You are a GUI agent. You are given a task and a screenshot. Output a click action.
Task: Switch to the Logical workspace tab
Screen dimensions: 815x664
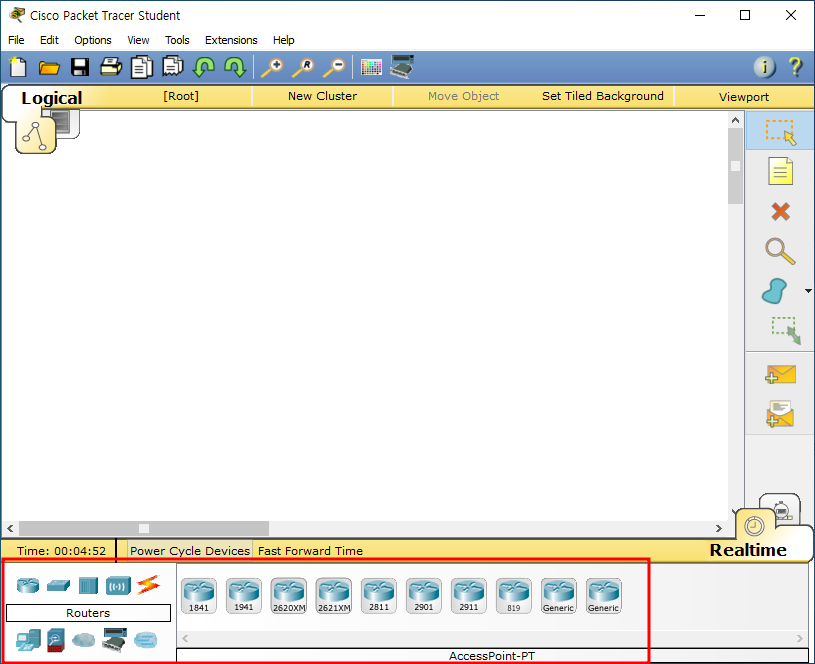tap(51, 98)
